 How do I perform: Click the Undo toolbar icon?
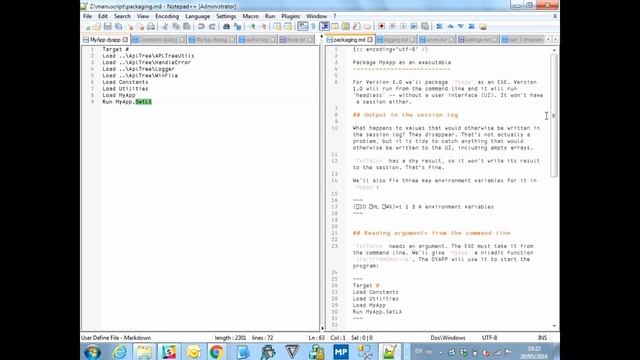click(x=201, y=27)
